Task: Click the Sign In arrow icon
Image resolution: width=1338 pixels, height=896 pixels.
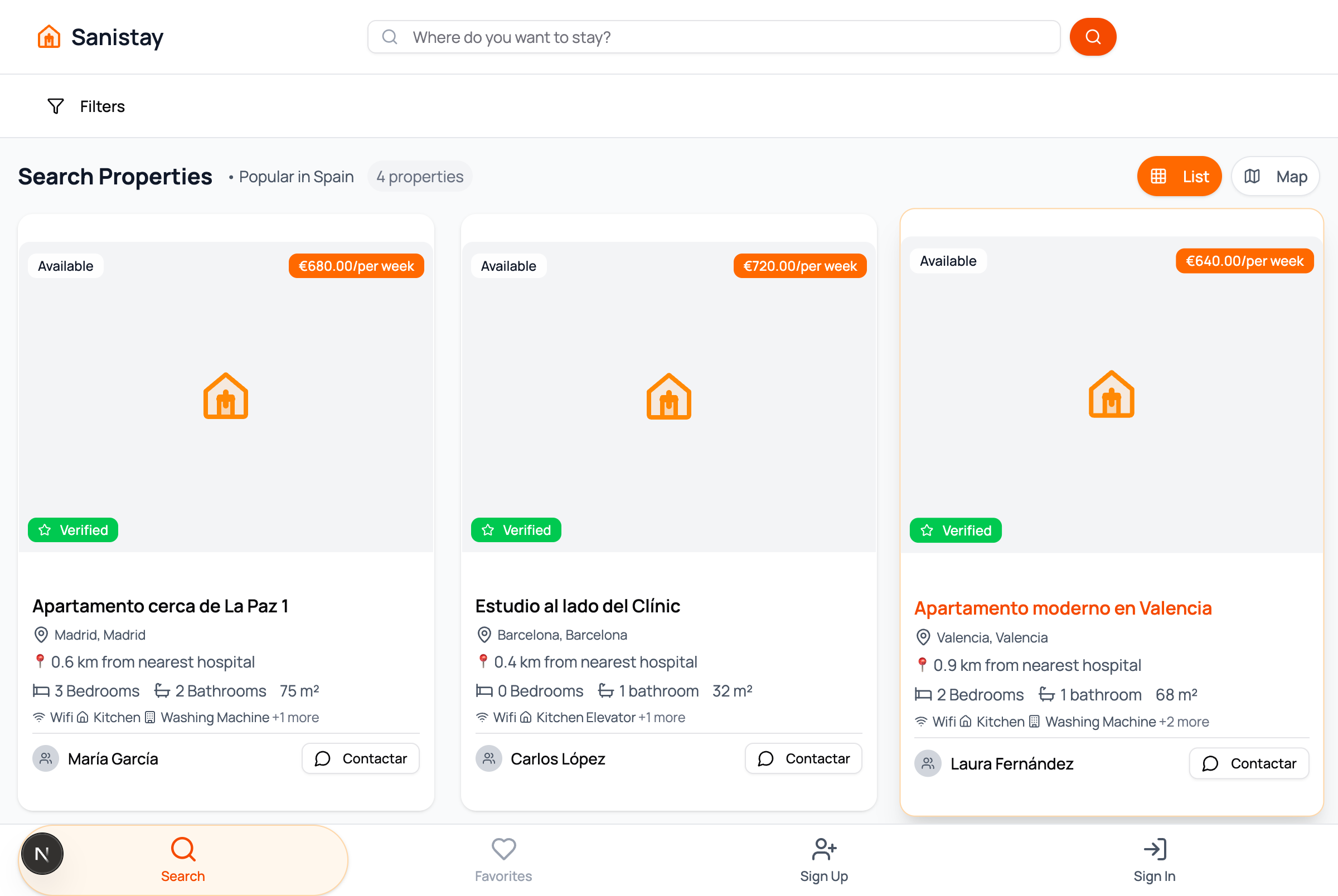Action: pos(1154,849)
